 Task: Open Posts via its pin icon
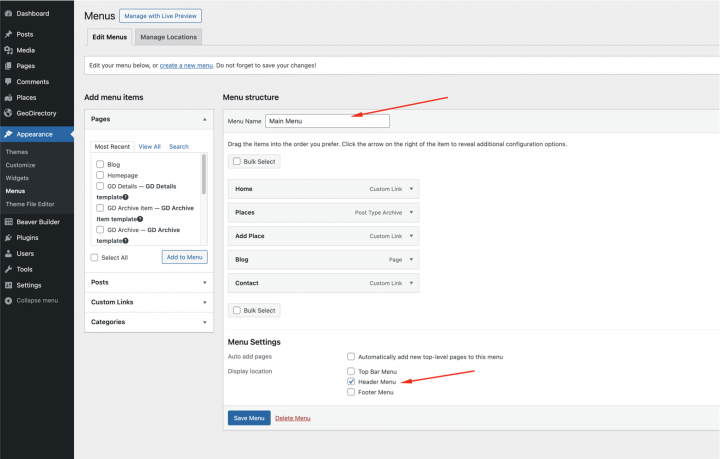8,34
